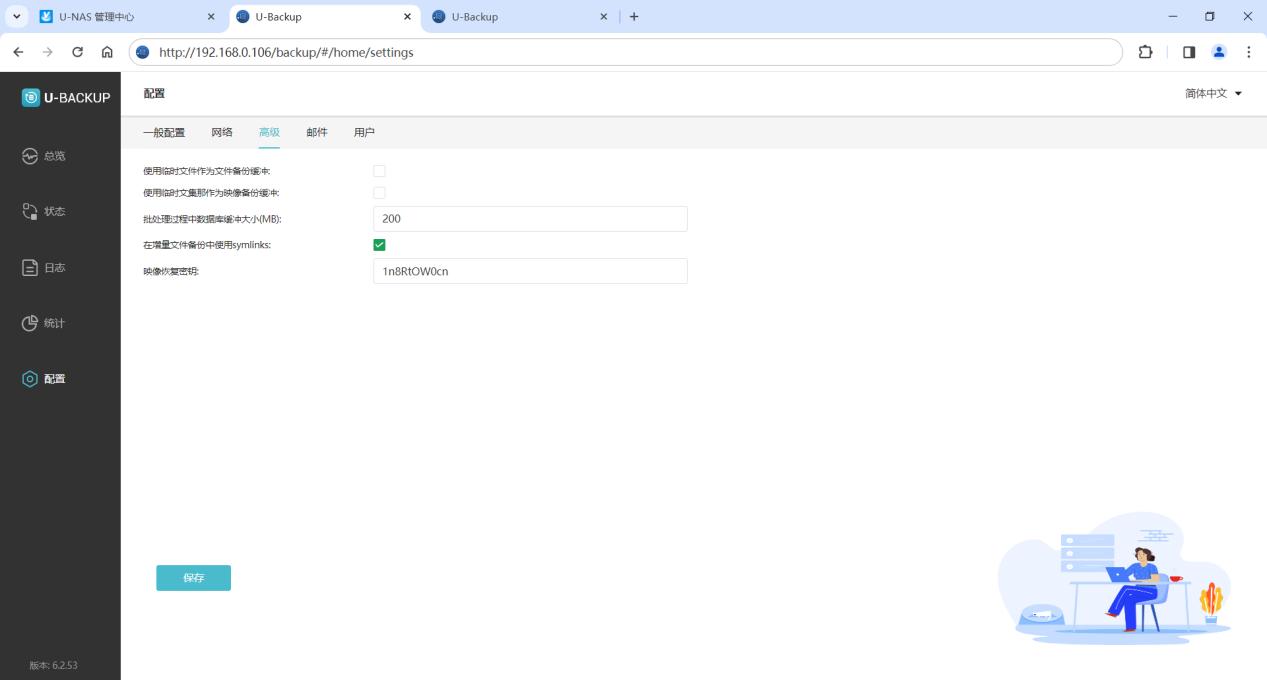Open a new browser tab
Viewport: 1267px width, 680px height.
(x=634, y=17)
